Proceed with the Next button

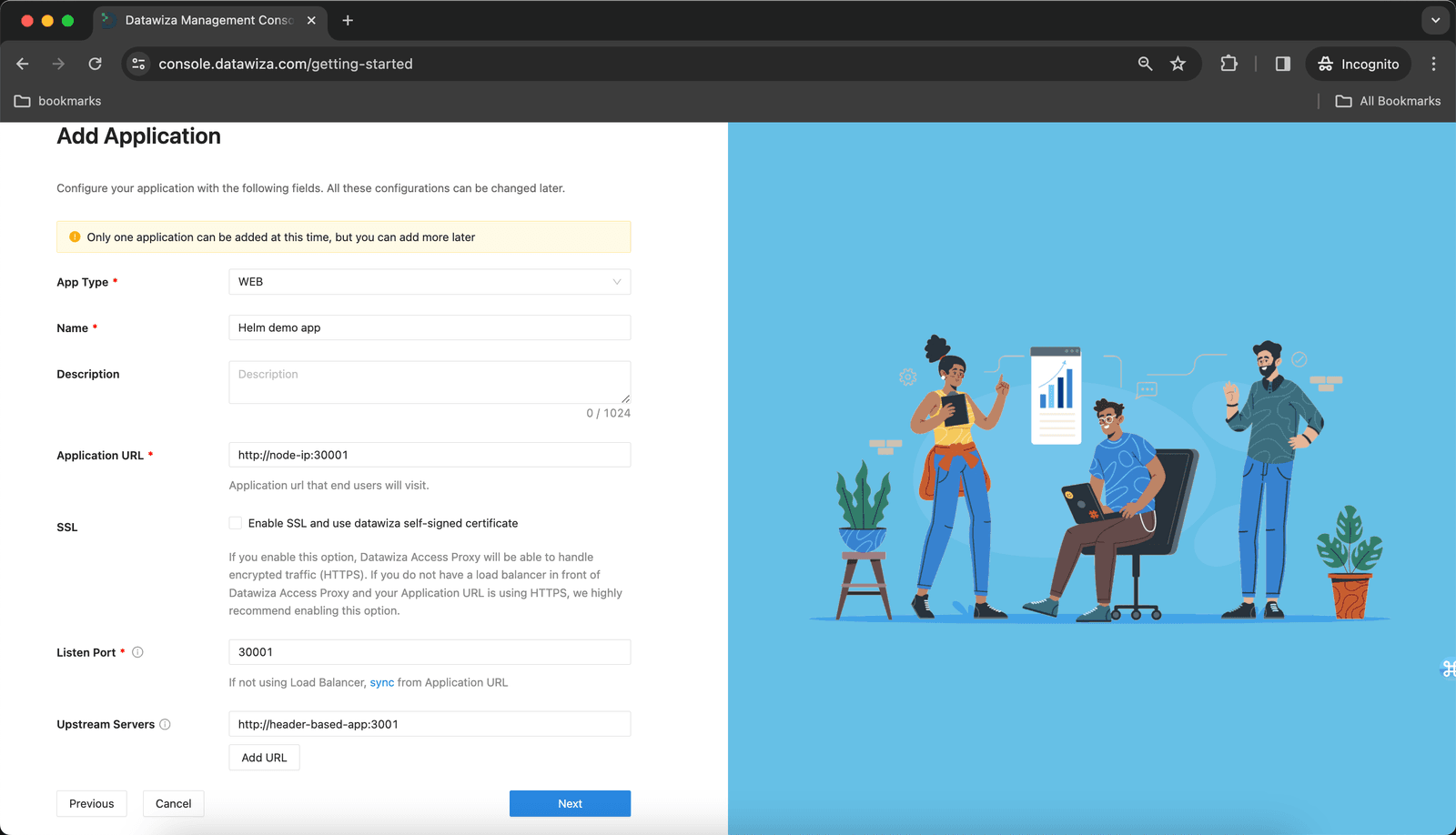(x=570, y=803)
